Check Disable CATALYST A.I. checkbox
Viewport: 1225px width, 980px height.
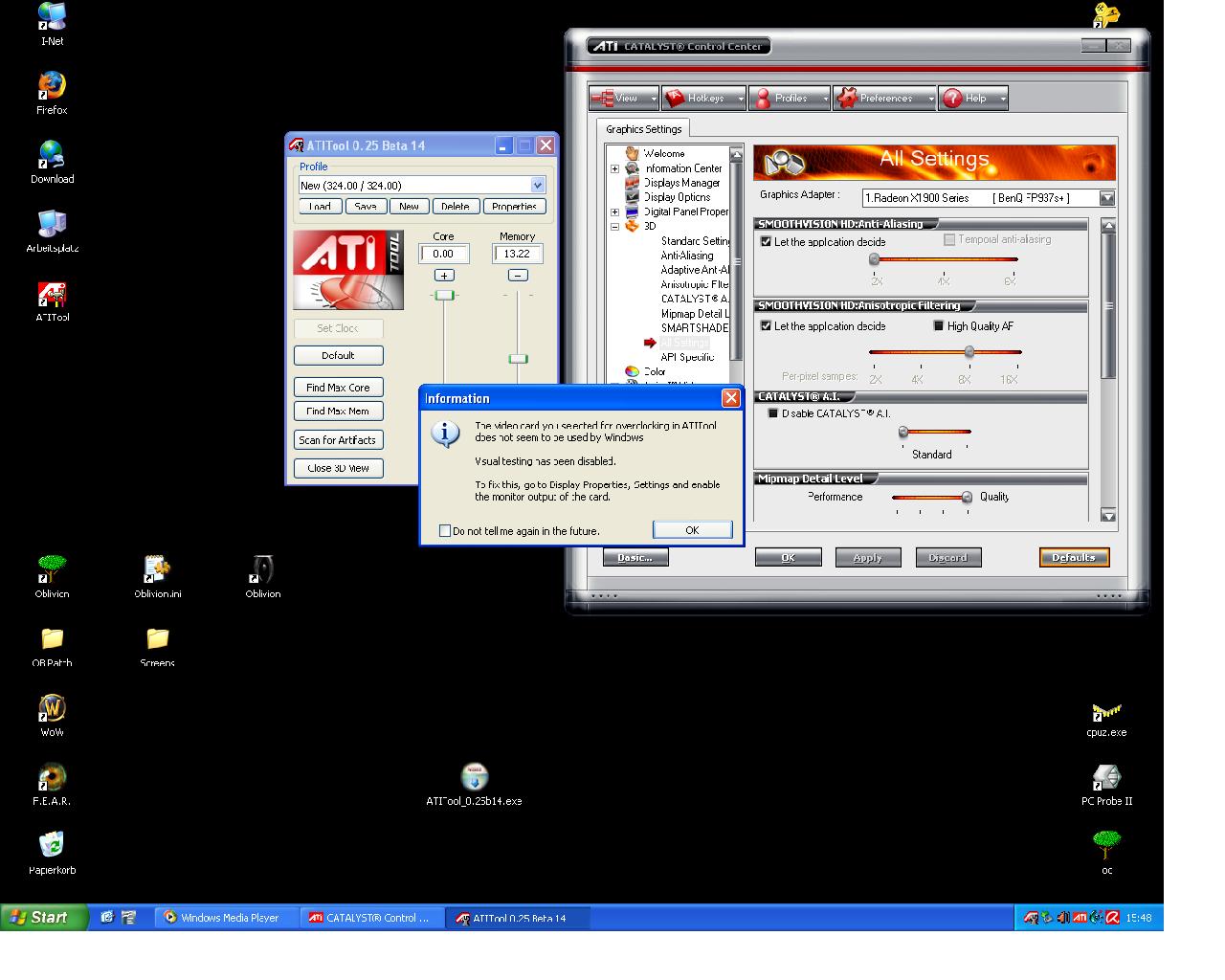coord(773,413)
